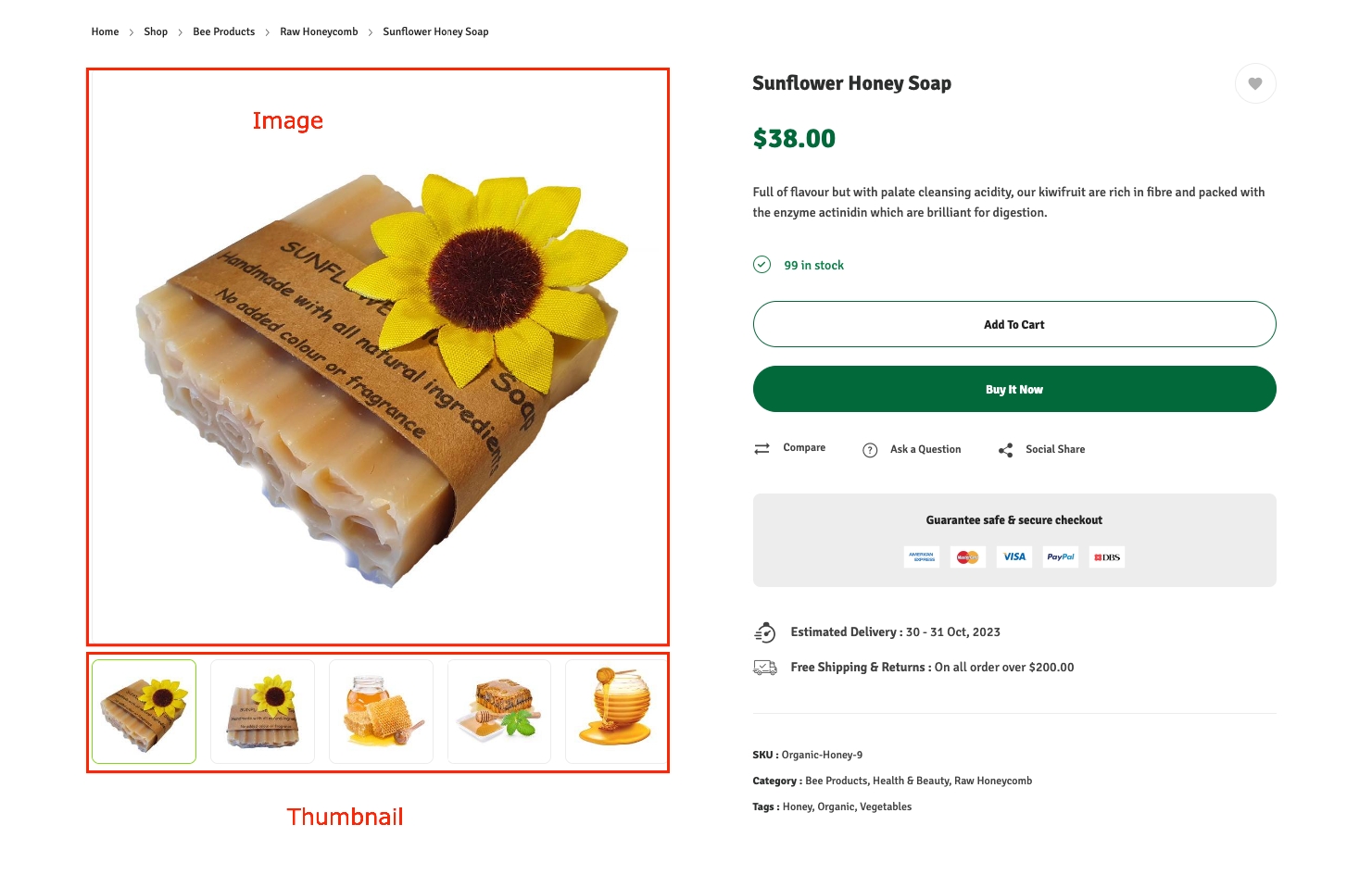This screenshot has width=1372, height=875.
Task: Click the Social Share icon
Action: point(1005,450)
